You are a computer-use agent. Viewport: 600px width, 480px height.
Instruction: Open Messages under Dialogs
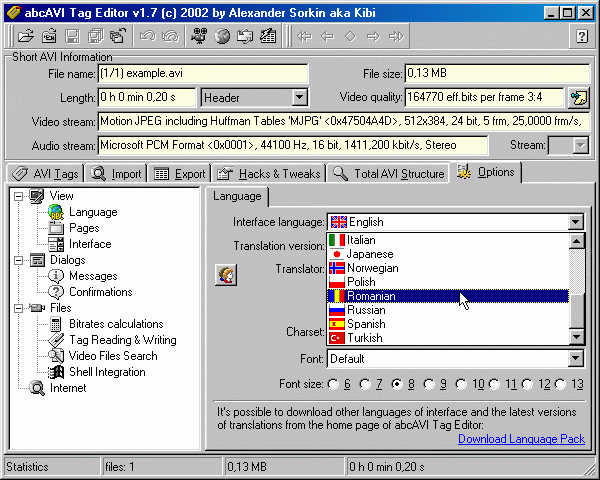(93, 276)
